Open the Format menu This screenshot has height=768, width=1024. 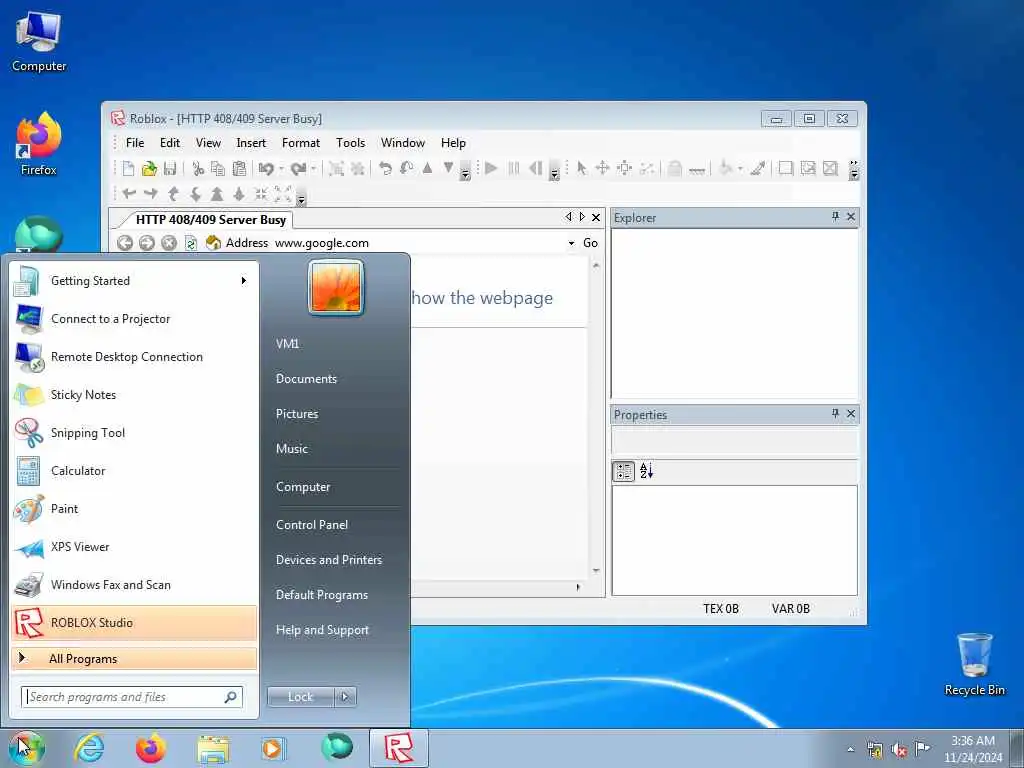(301, 142)
